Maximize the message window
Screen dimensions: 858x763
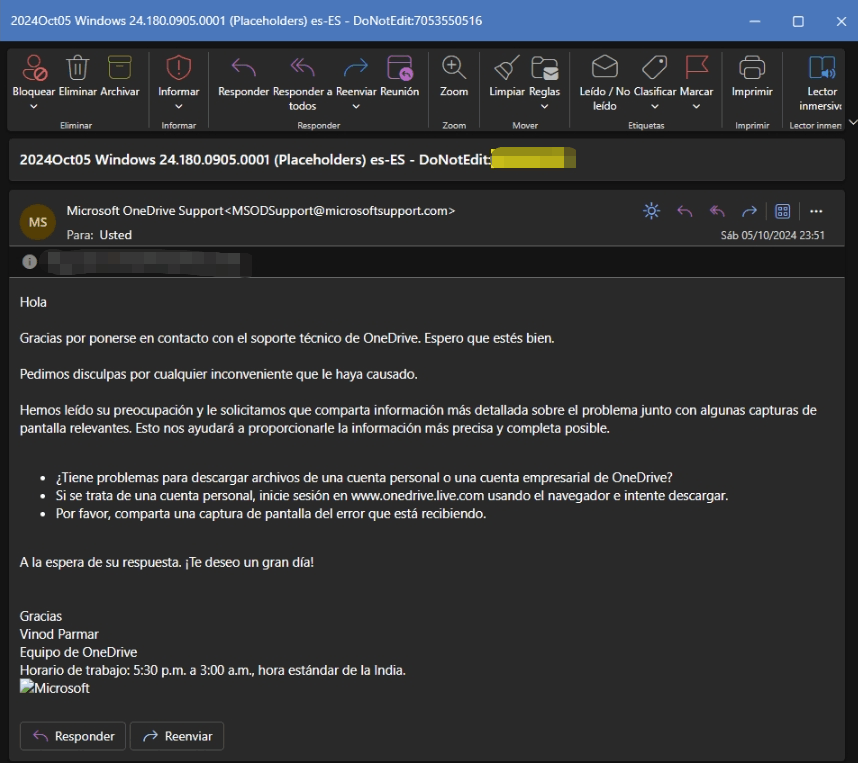[x=798, y=21]
